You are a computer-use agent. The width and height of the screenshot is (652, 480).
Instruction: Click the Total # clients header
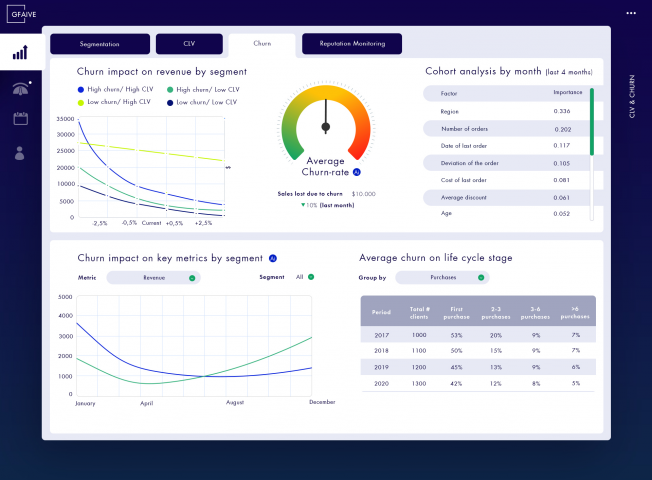pos(419,313)
